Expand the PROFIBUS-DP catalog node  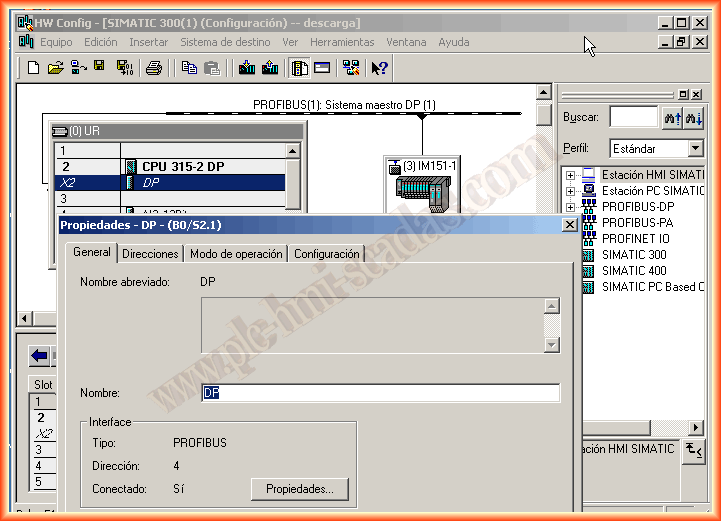[571, 207]
